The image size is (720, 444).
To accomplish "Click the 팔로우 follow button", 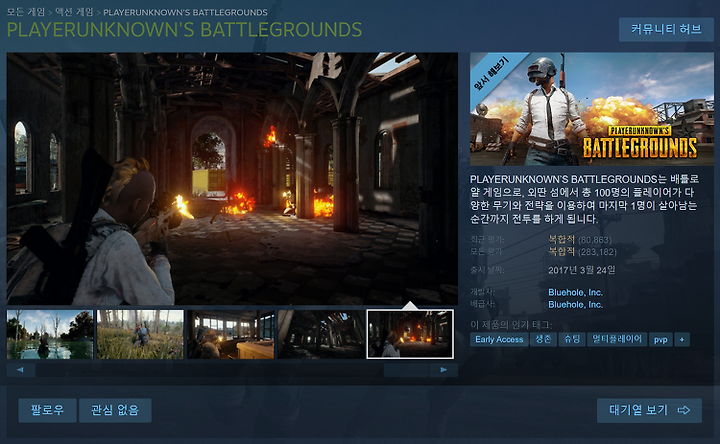I will [x=47, y=410].
